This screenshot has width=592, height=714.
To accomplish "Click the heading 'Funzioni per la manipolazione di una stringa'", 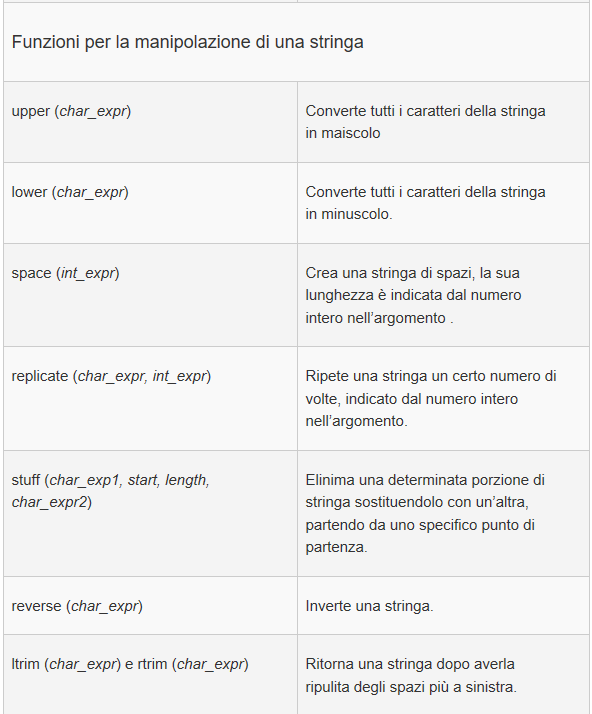I will pos(187,42).
